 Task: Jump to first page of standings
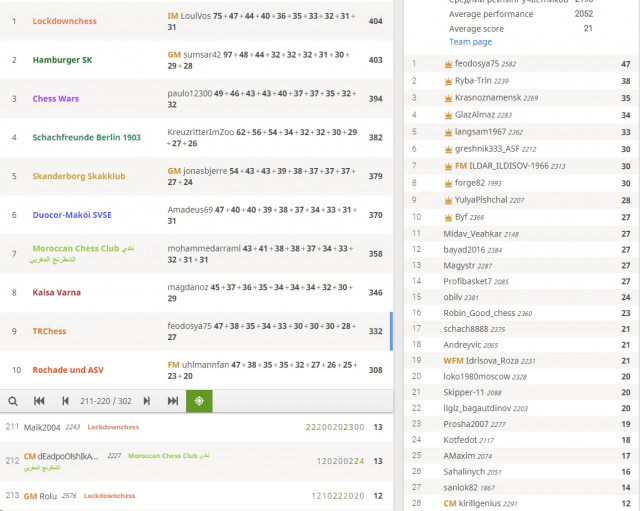coord(39,401)
